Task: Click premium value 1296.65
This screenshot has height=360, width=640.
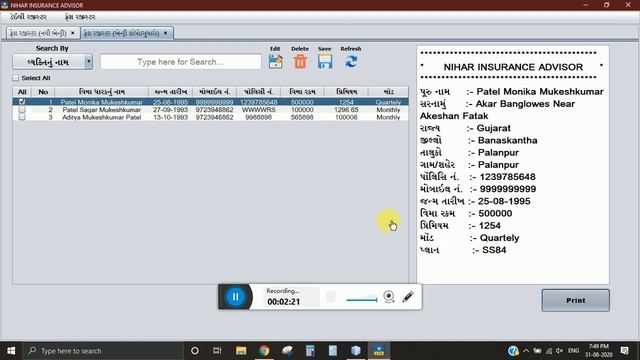Action: pyautogui.click(x=346, y=110)
